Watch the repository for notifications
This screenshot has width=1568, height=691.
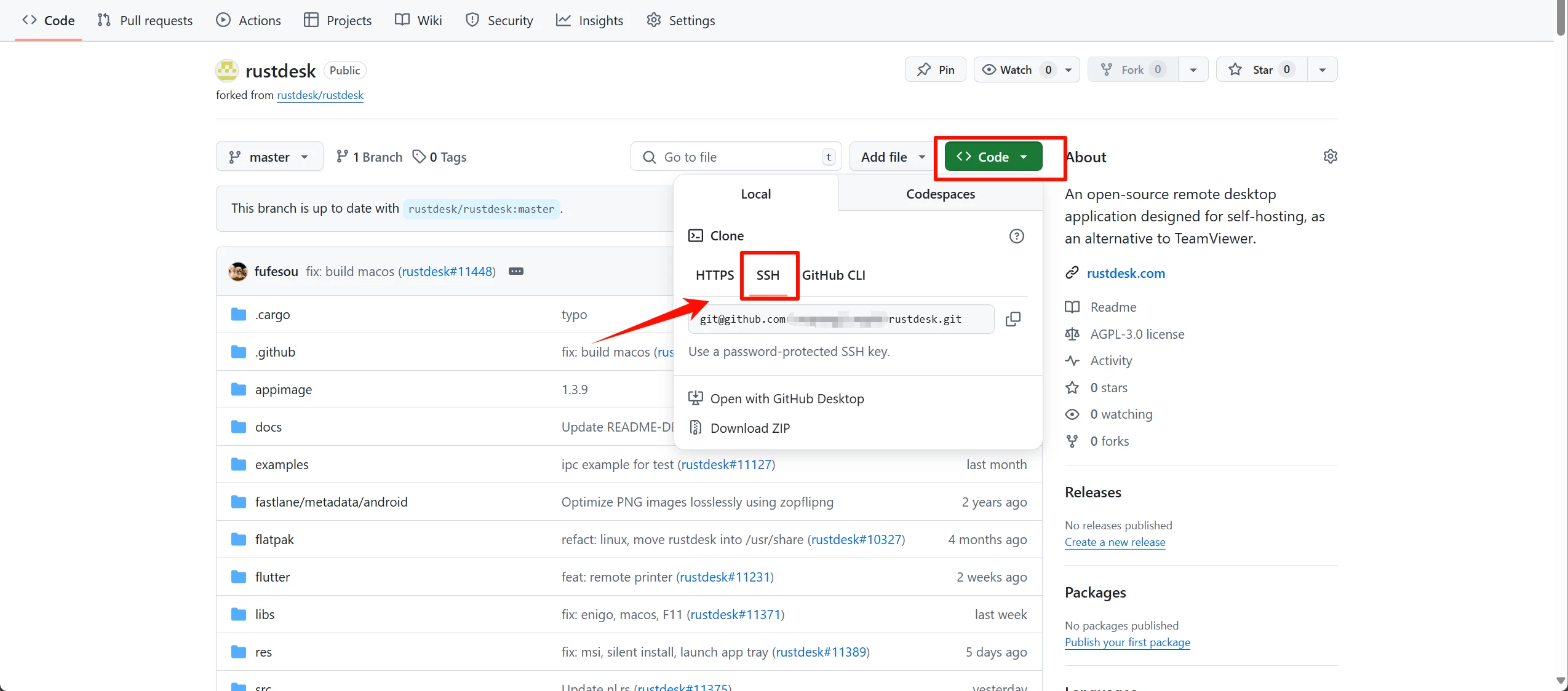point(1015,69)
